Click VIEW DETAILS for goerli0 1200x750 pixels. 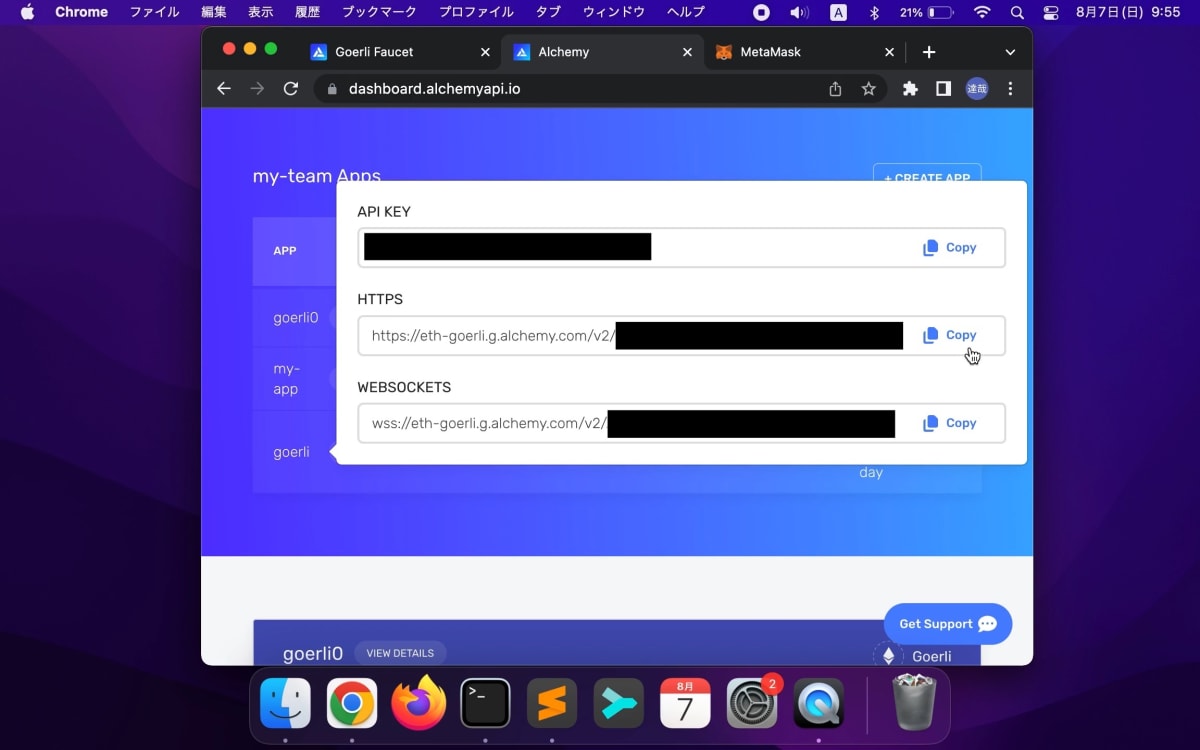click(x=400, y=653)
